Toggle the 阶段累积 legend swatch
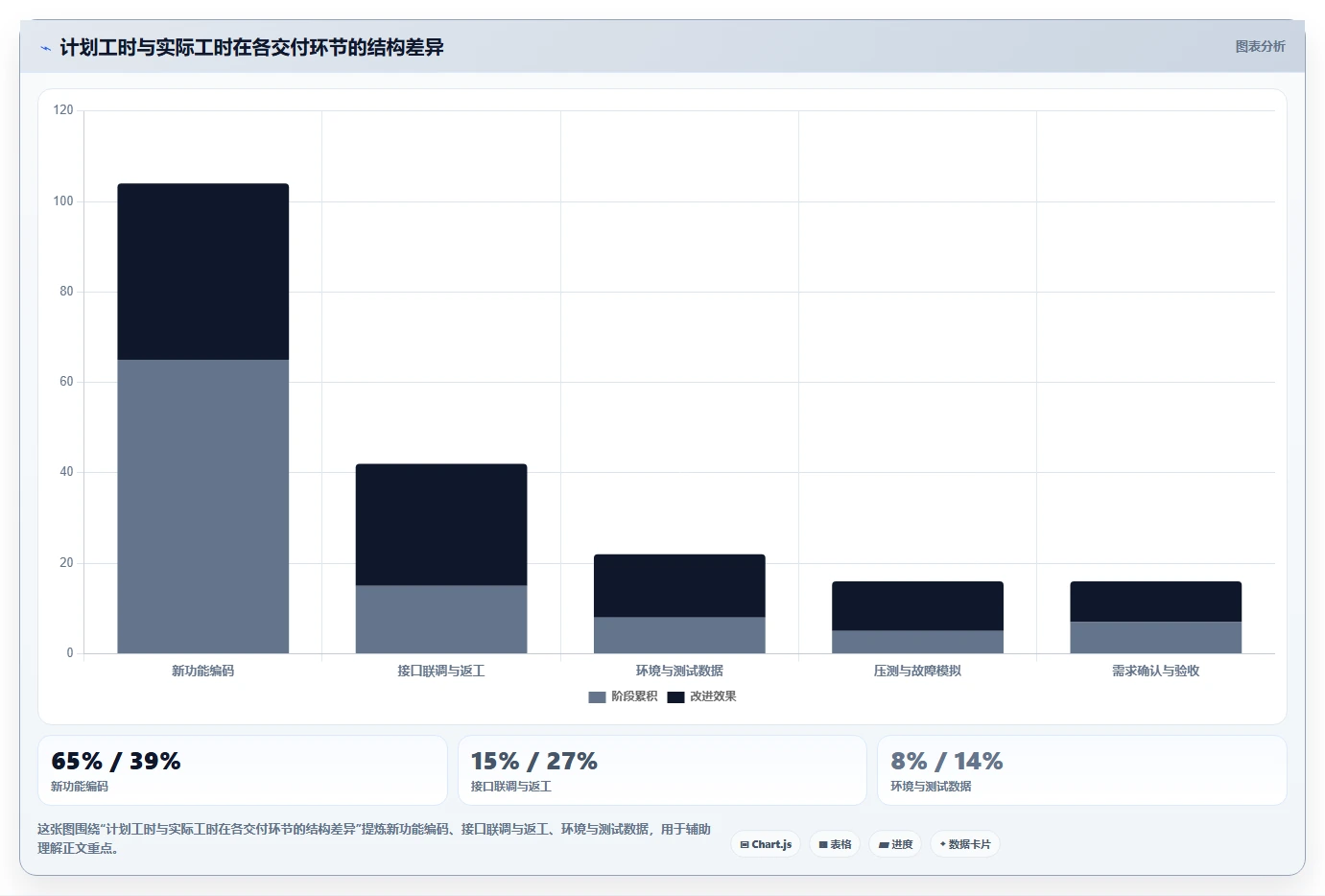 point(597,697)
